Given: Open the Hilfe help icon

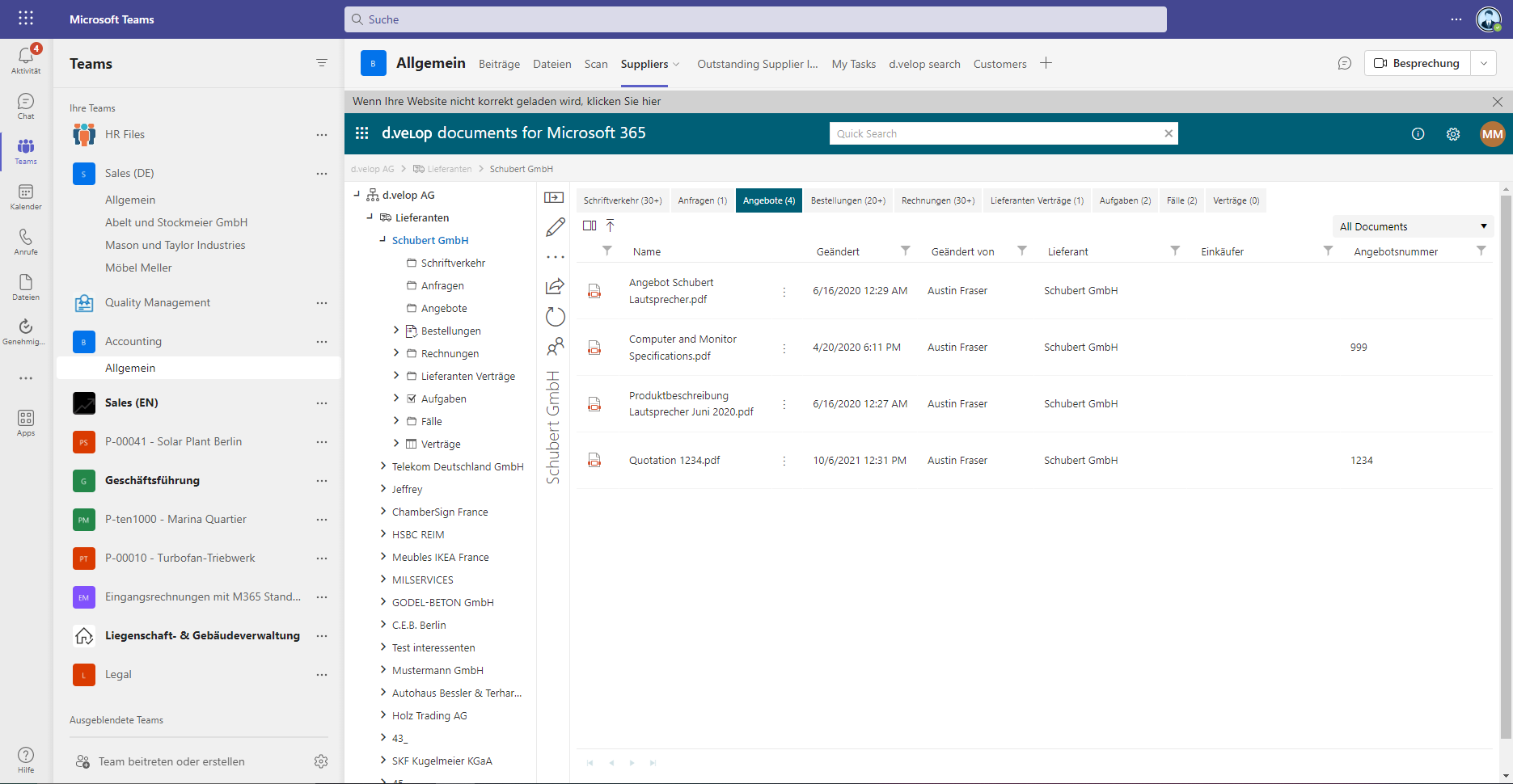Looking at the screenshot, I should point(26,760).
